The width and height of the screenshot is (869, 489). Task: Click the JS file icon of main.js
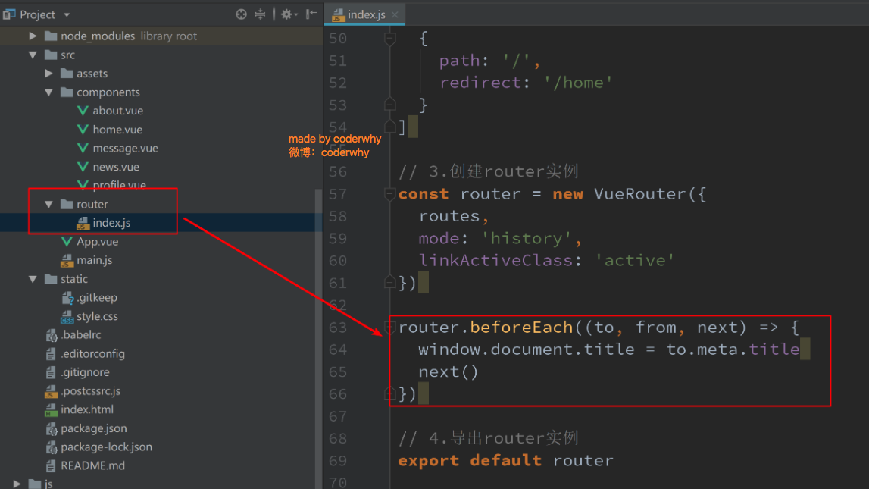click(67, 261)
